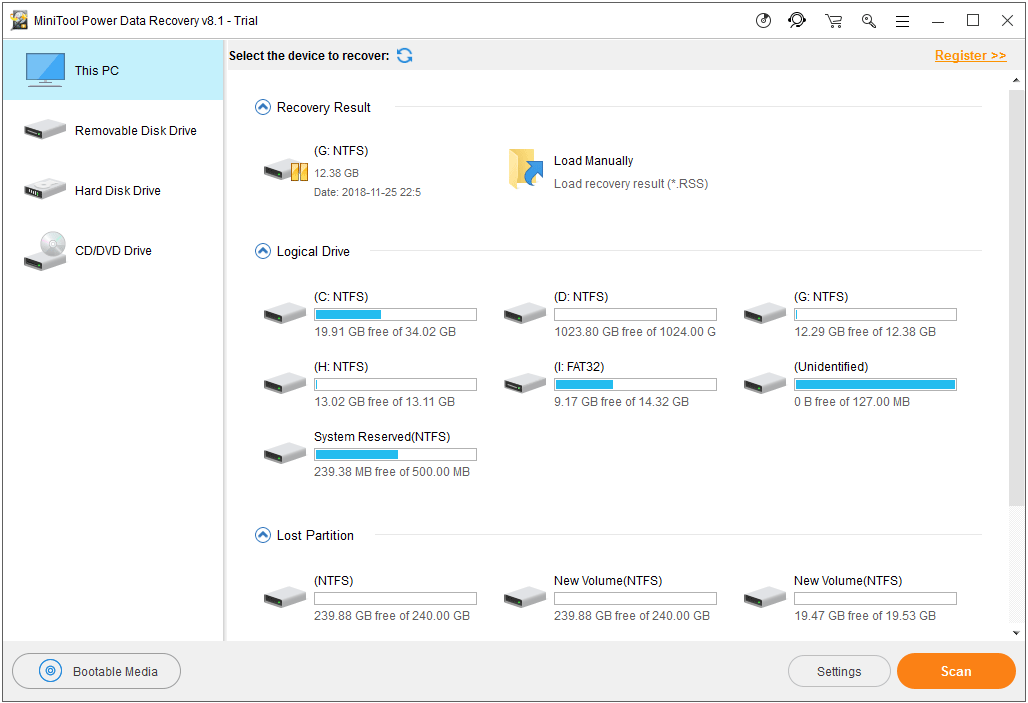
Task: Click the key registration icon
Action: (869, 21)
